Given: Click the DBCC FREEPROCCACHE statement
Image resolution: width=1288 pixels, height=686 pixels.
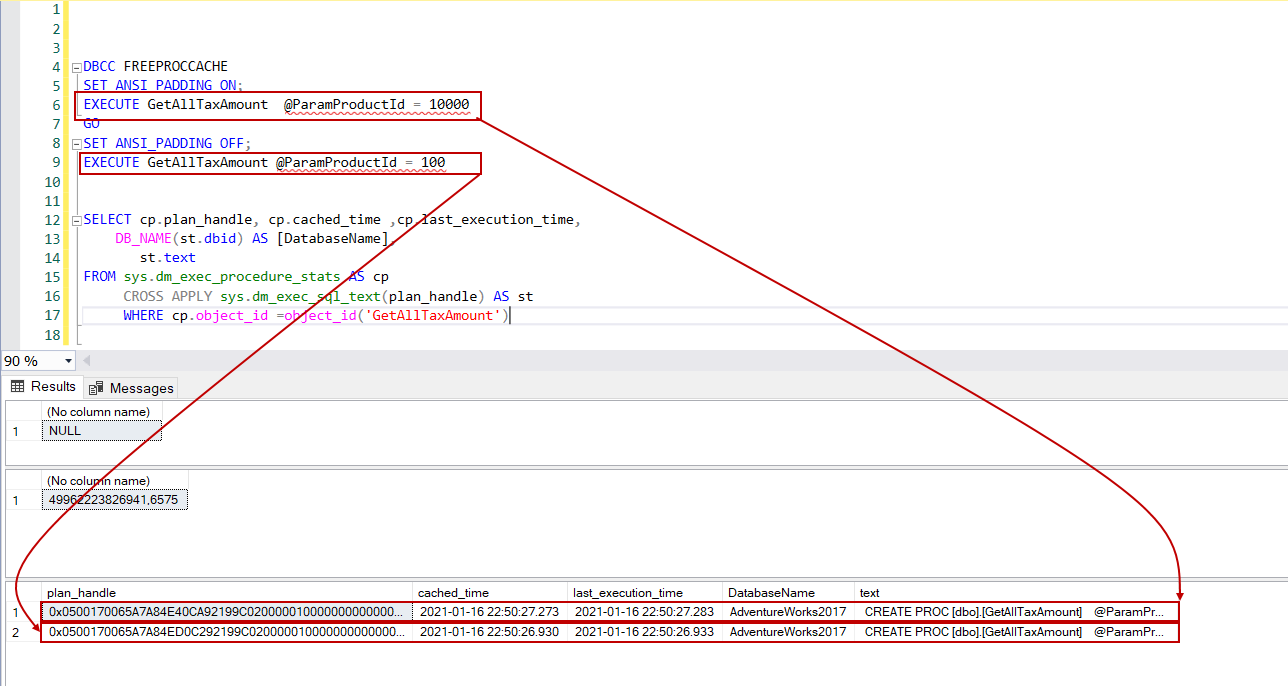Looking at the screenshot, I should pos(155,67).
